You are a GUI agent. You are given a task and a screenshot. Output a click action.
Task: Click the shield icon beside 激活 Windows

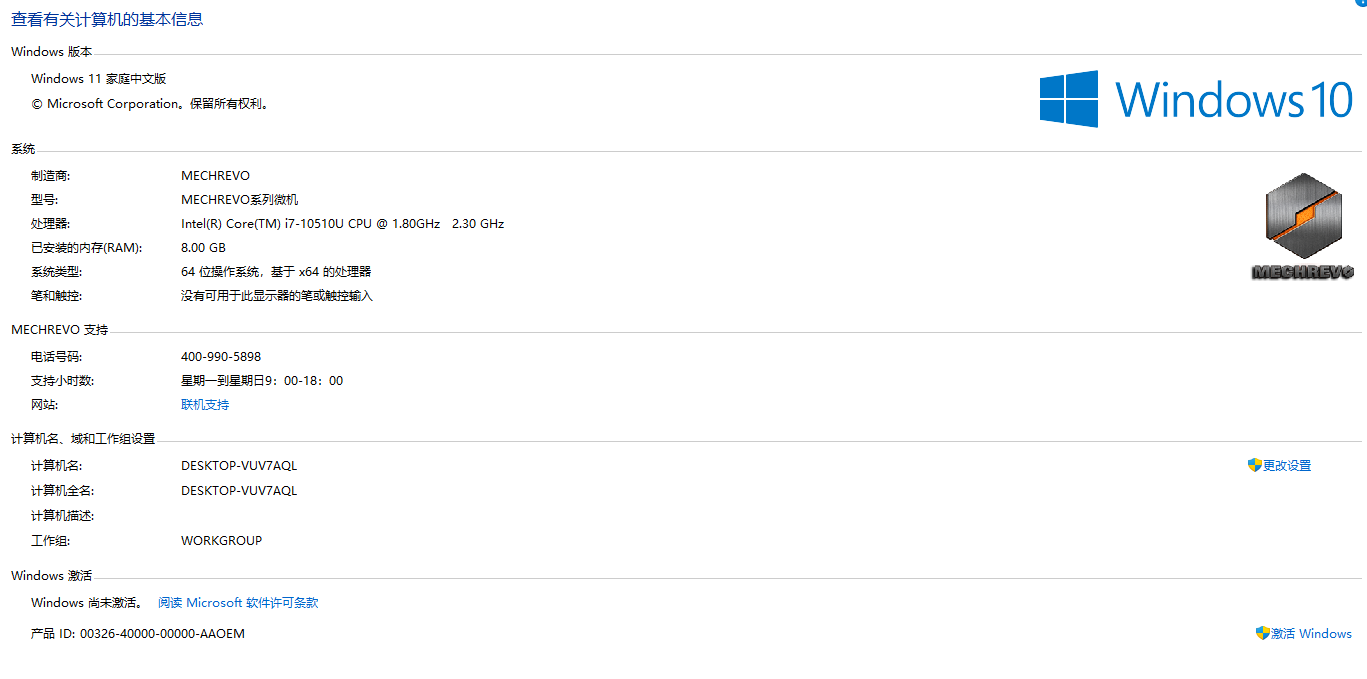(x=1262, y=633)
